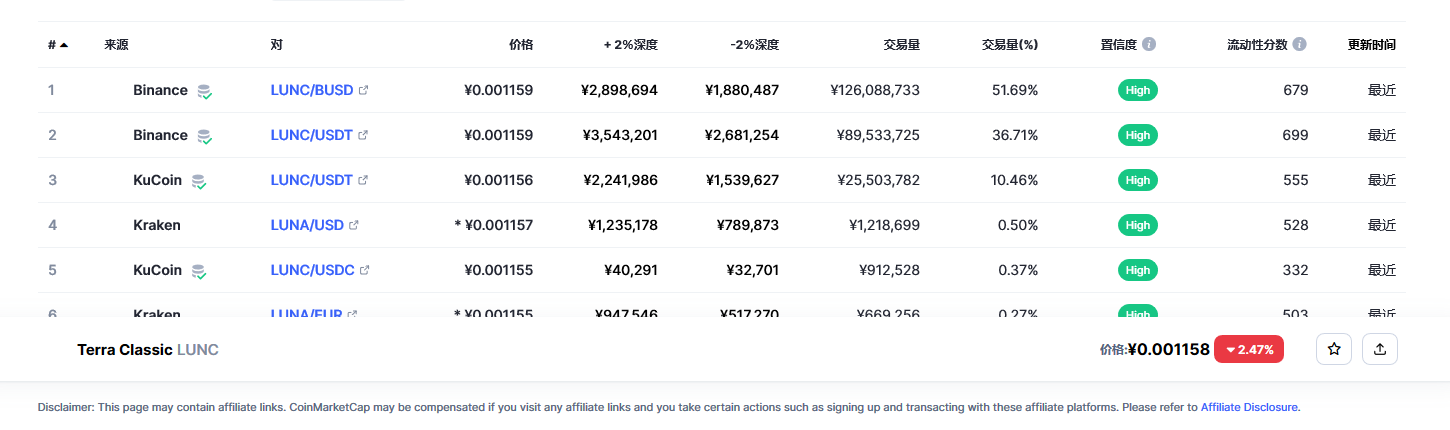Viewport: 1450px width, 430px height.
Task: Click external link icon beside LUNC/USDC
Action: [364, 270]
